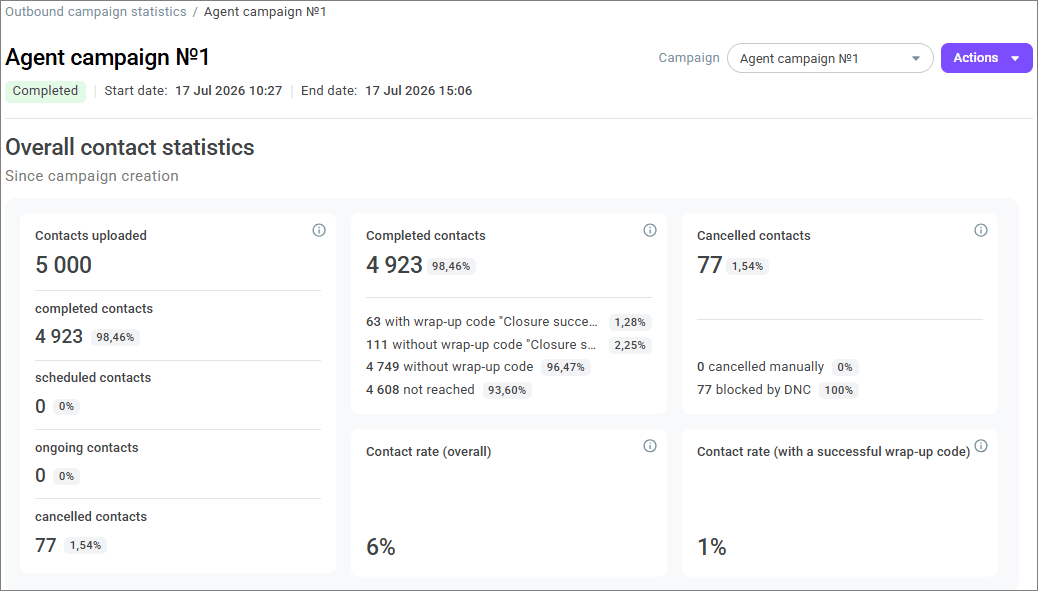Click the cancelled contacts label in the uploaded card
1038x591 pixels.
(91, 517)
